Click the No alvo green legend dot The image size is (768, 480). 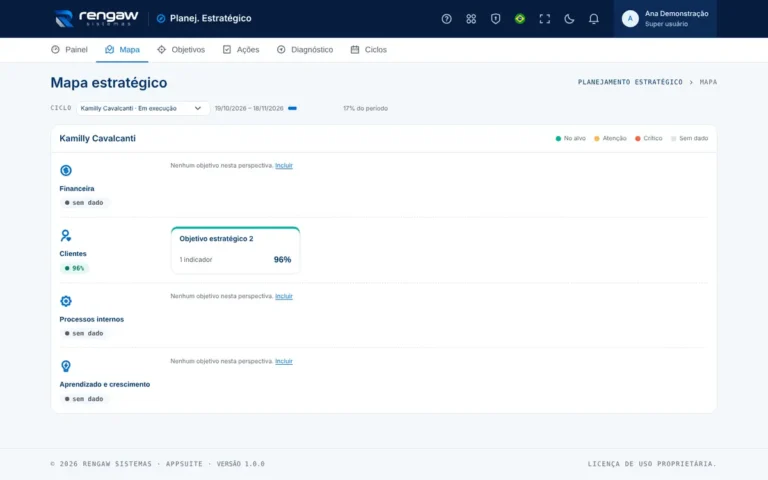pos(558,139)
